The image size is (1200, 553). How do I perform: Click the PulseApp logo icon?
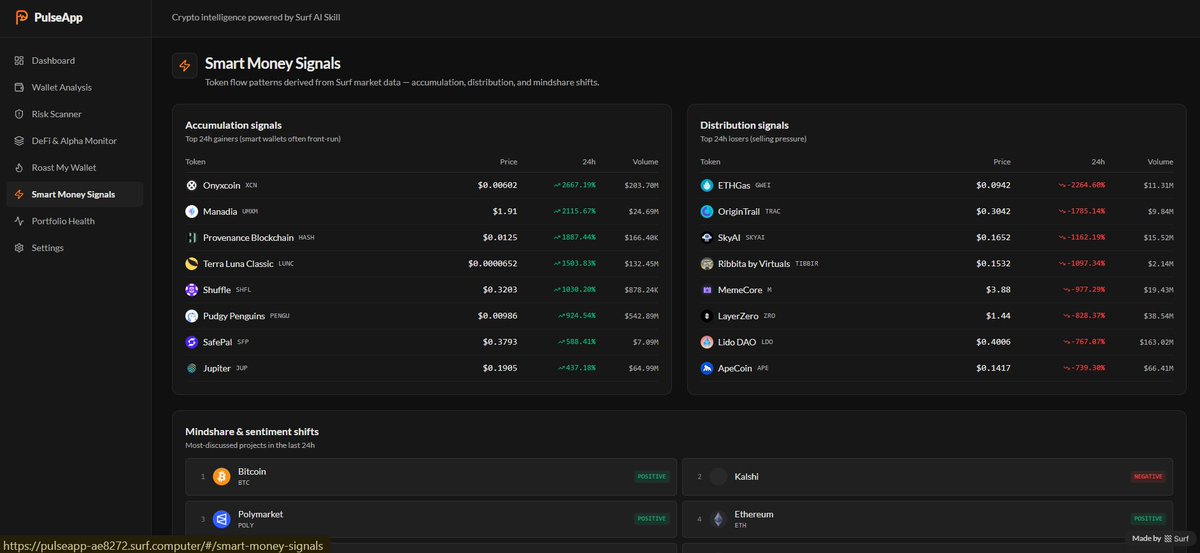(x=22, y=17)
